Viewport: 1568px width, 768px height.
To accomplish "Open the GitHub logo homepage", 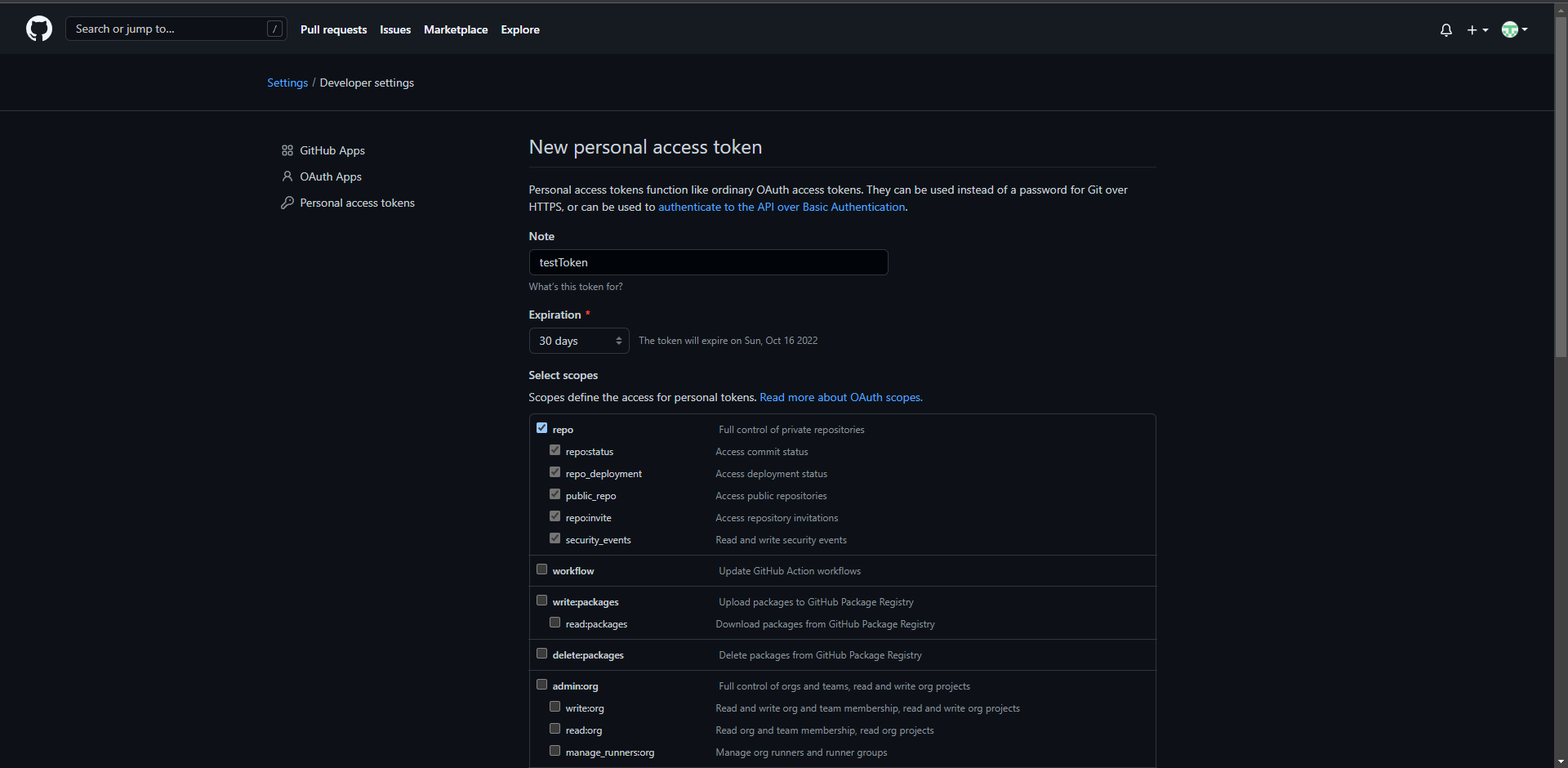I will [x=39, y=29].
